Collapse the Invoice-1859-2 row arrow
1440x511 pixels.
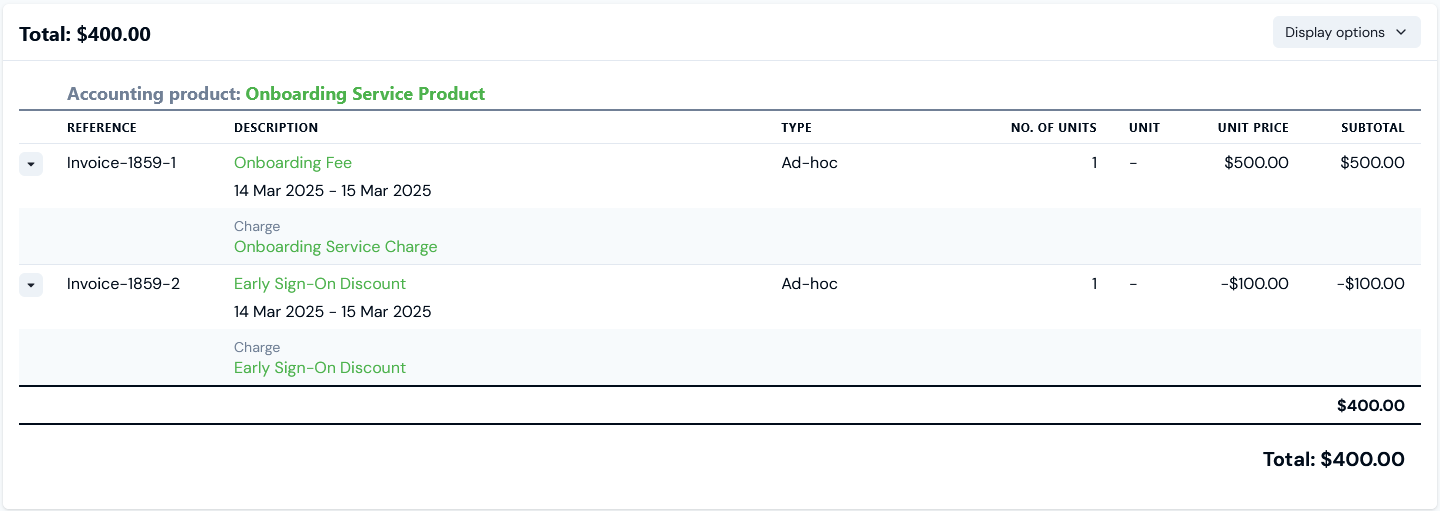pyautogui.click(x=31, y=285)
